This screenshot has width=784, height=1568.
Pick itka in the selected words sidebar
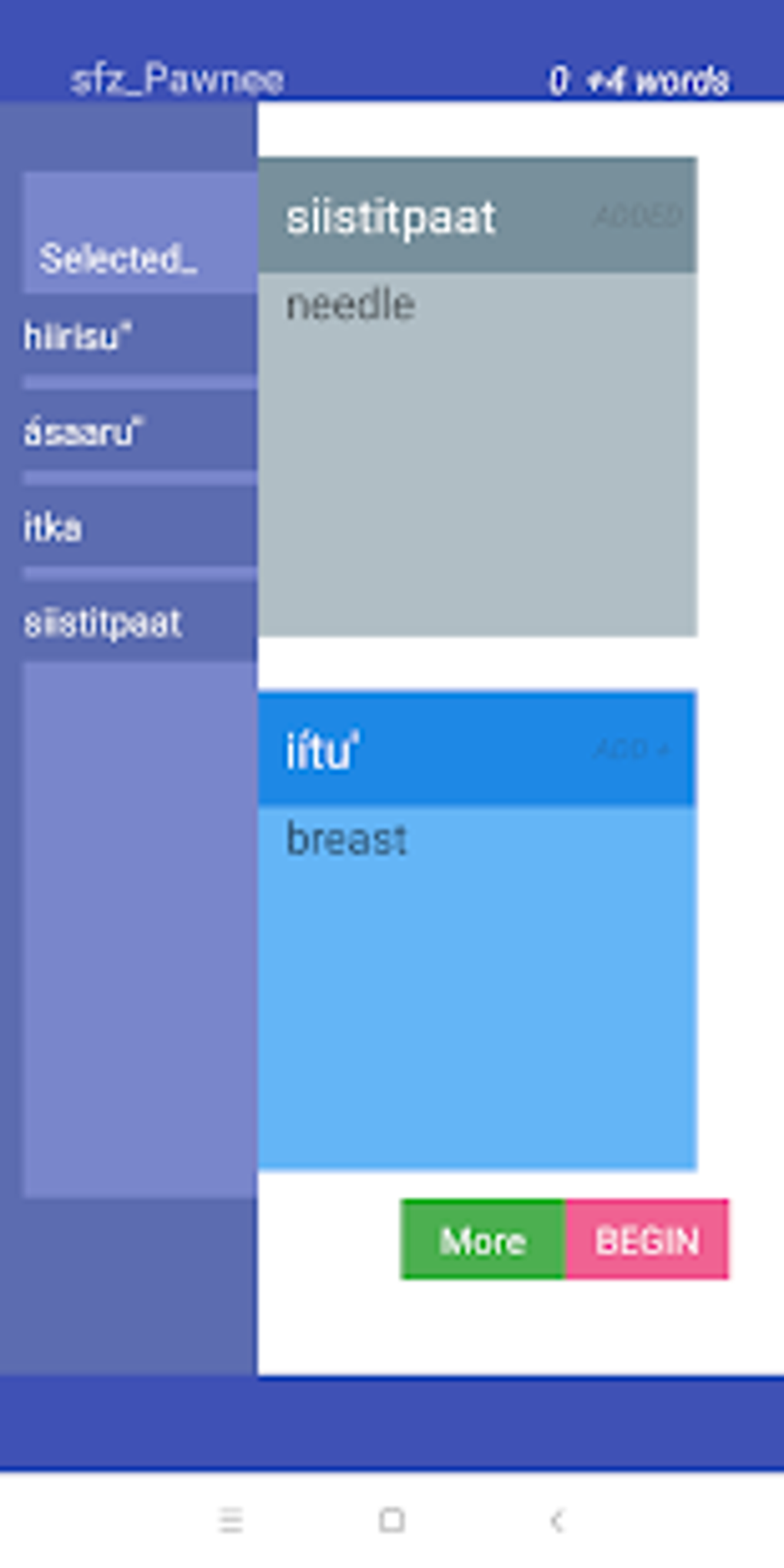point(52,528)
